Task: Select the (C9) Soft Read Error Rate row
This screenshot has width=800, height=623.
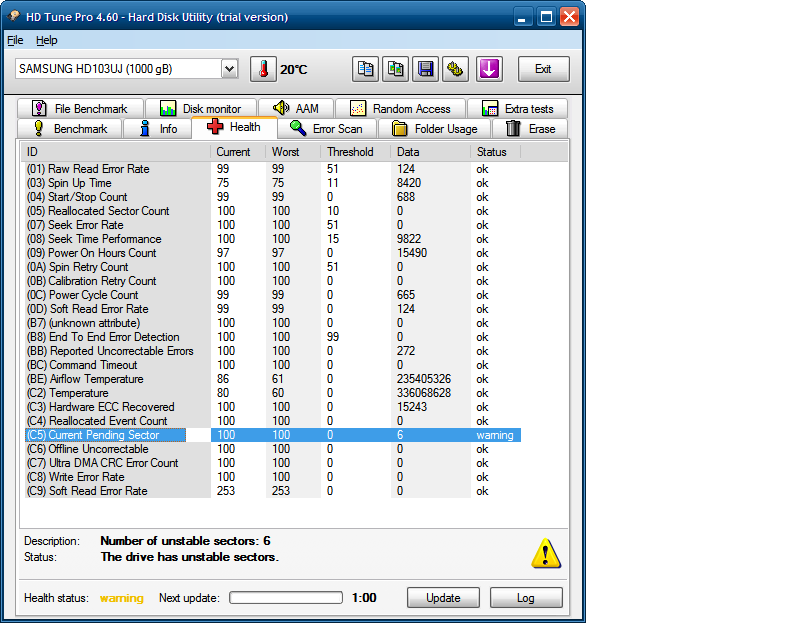Action: (271, 491)
